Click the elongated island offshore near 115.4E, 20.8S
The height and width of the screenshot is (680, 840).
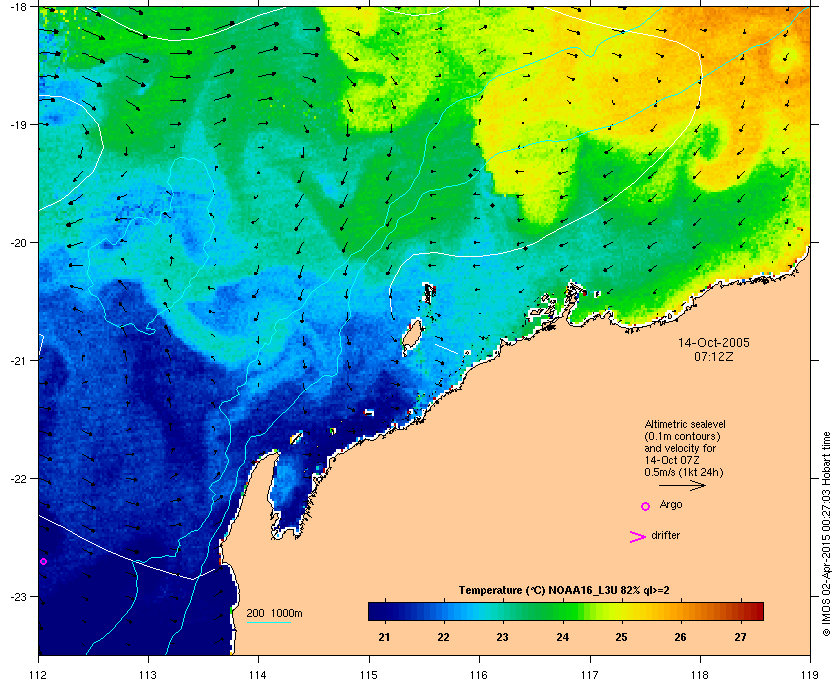(x=411, y=337)
